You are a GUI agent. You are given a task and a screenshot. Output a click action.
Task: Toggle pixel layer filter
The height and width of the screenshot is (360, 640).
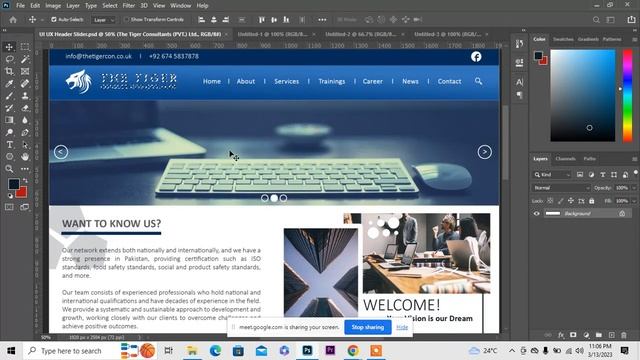(x=580, y=175)
